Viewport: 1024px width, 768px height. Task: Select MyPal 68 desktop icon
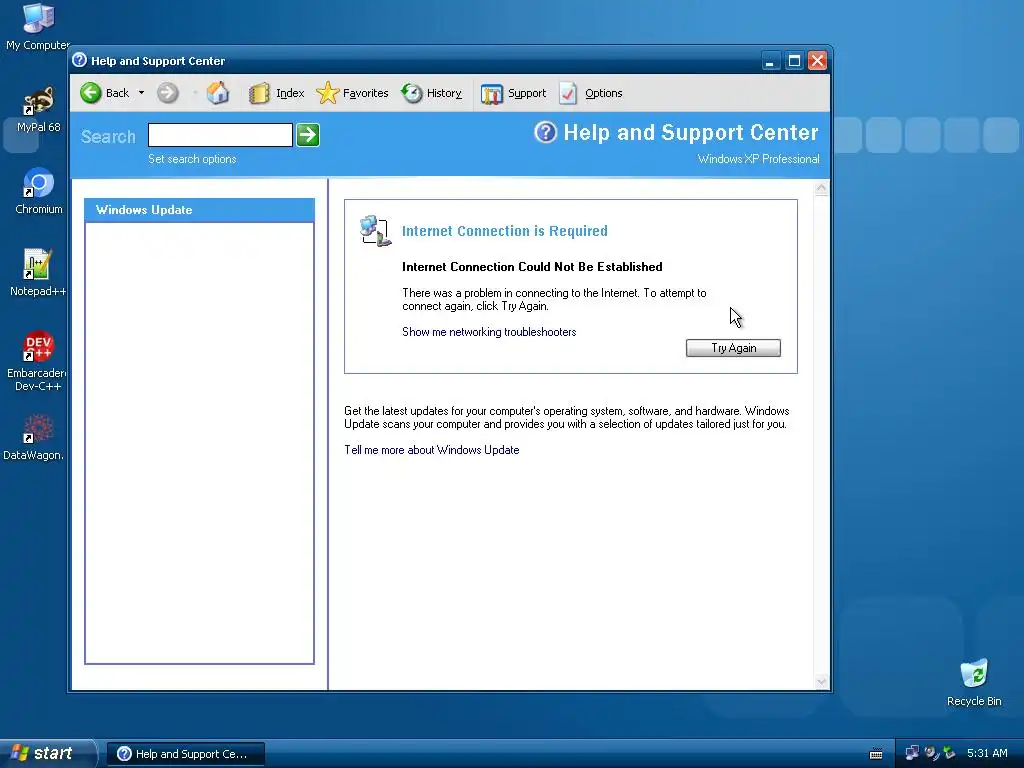[x=38, y=110]
